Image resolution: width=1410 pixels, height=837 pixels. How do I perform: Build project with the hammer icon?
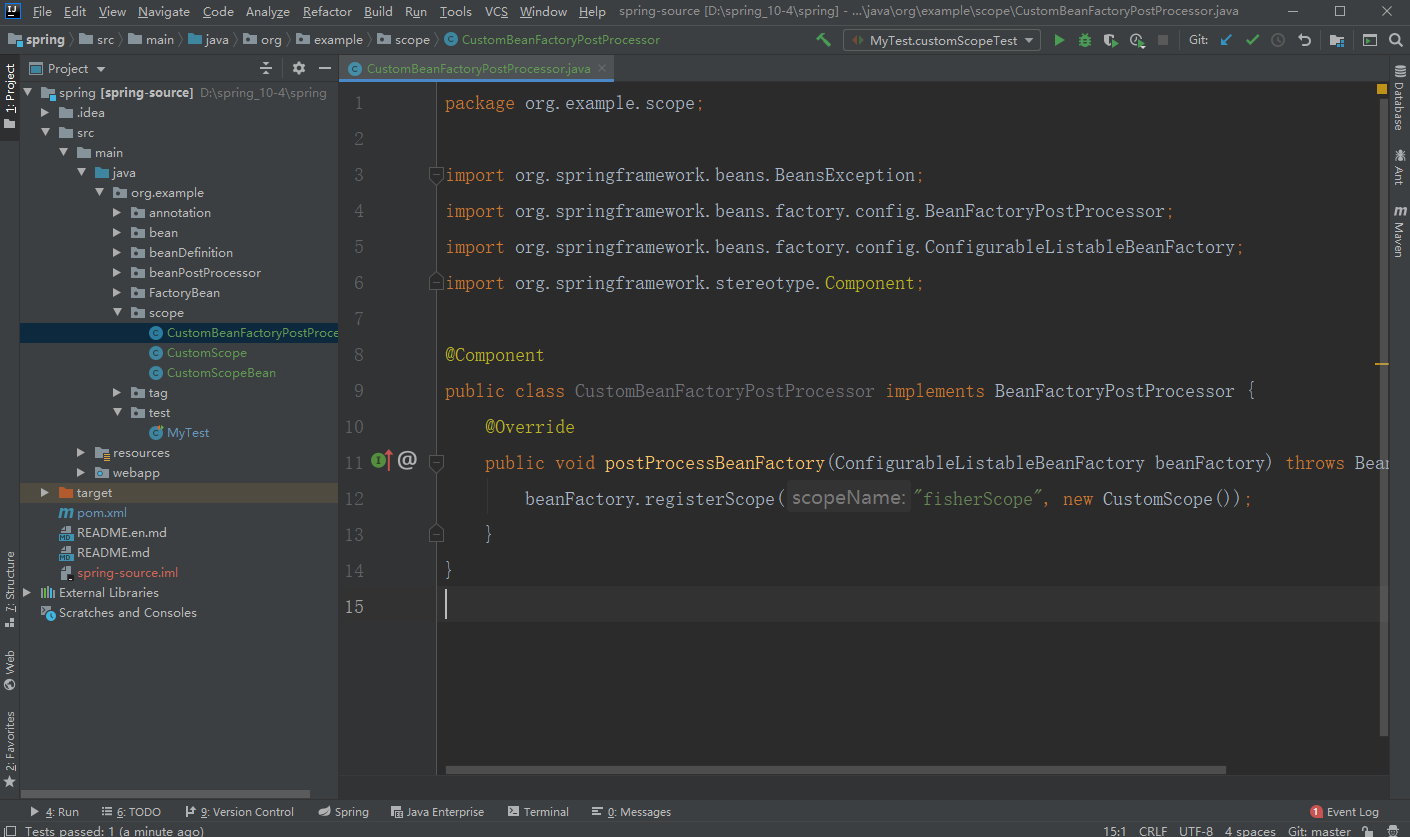pos(823,40)
